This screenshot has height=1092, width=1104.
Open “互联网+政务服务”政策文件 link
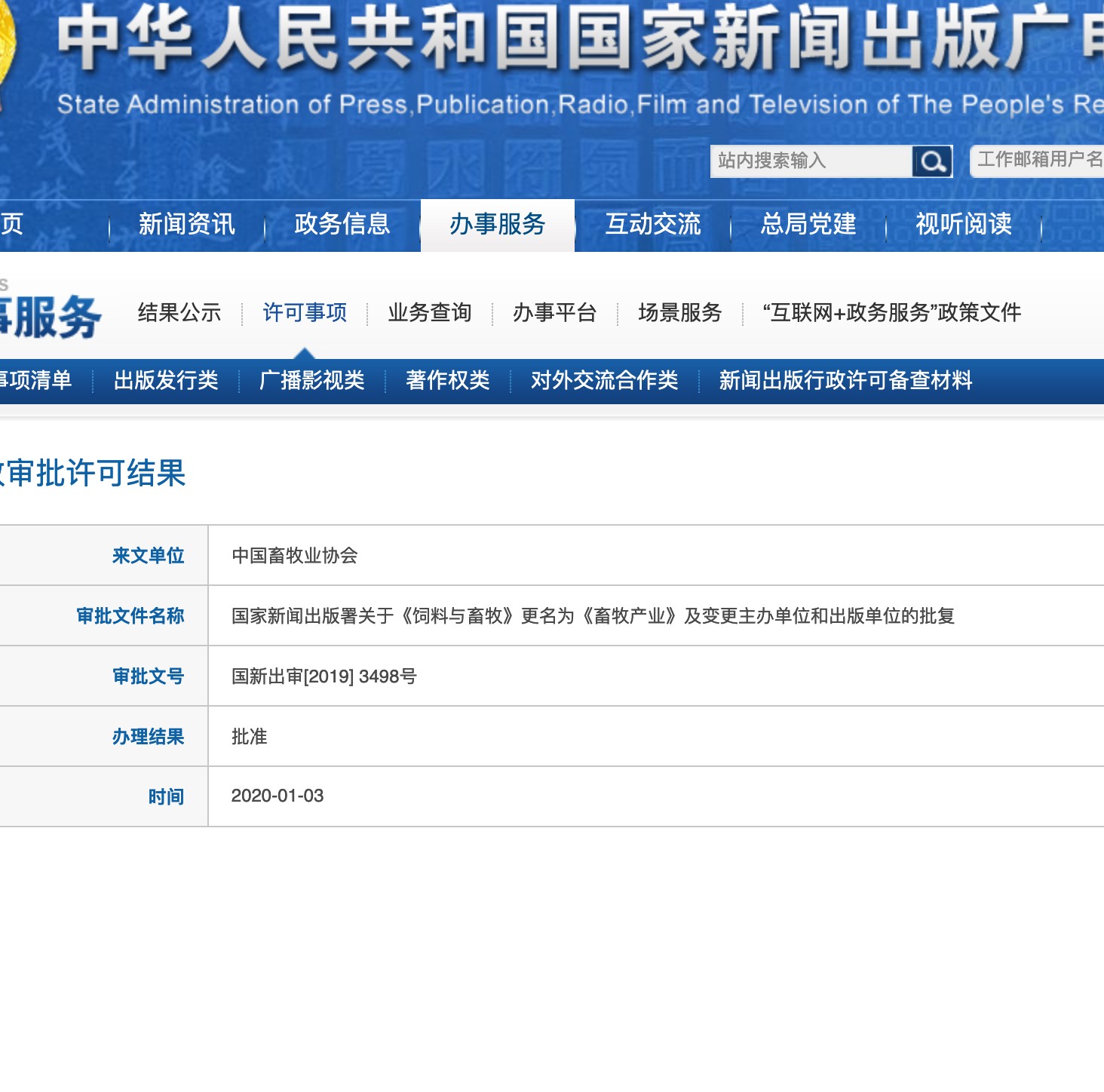pos(892,312)
